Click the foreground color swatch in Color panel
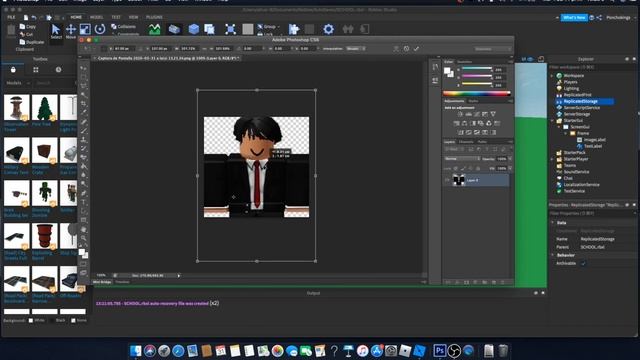The width and height of the screenshot is (640, 360). (447, 71)
